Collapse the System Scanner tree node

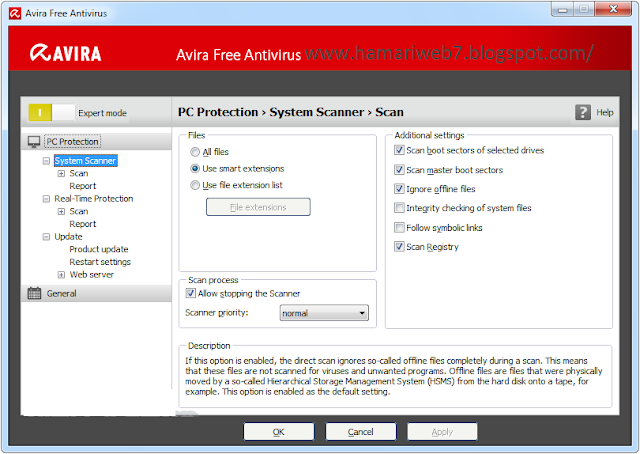coord(46,161)
